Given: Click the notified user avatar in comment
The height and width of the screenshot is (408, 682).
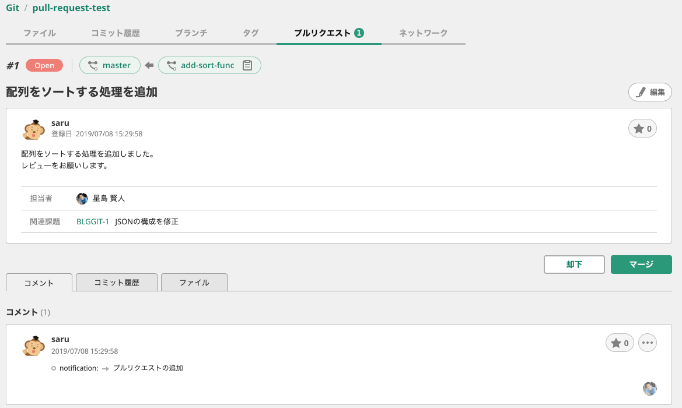Looking at the screenshot, I should tap(649, 388).
